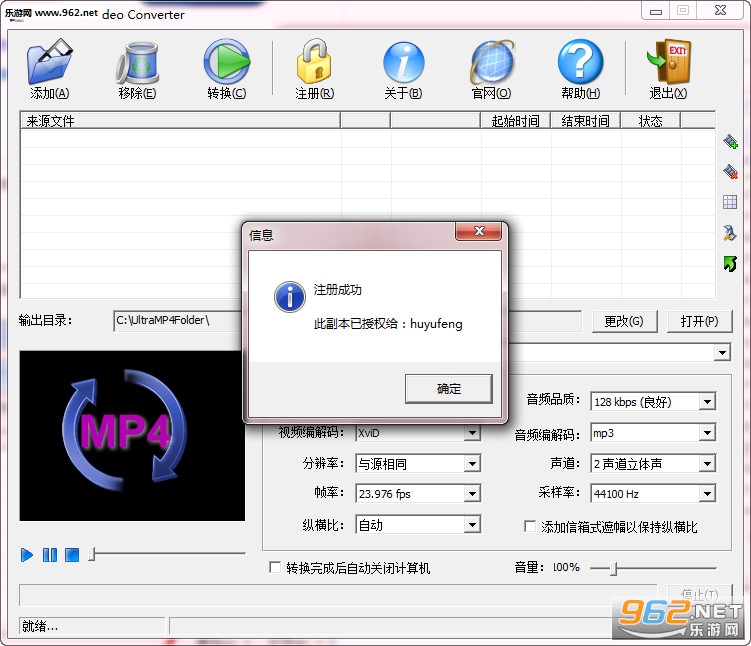The height and width of the screenshot is (646, 751).
Task: Open the 分辨率 resolution dropdown
Action: (x=472, y=464)
